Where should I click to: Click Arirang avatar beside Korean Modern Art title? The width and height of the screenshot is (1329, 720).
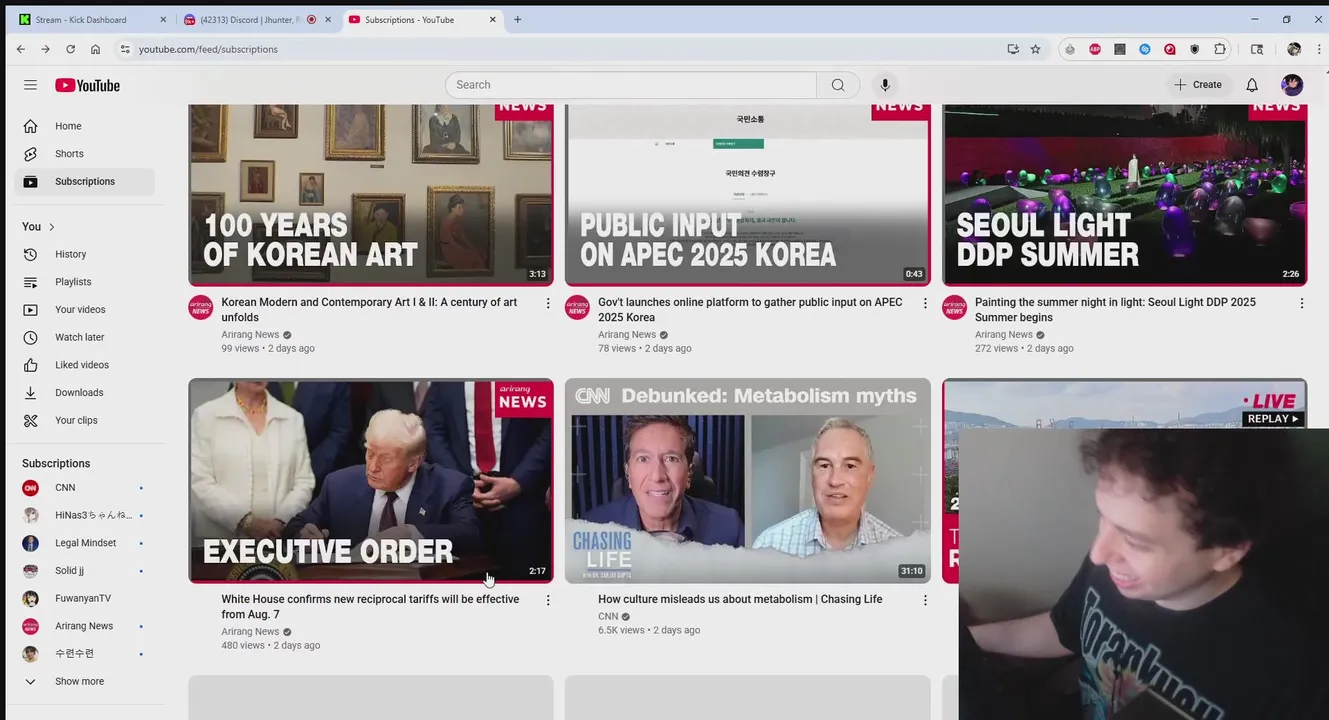tap(201, 307)
